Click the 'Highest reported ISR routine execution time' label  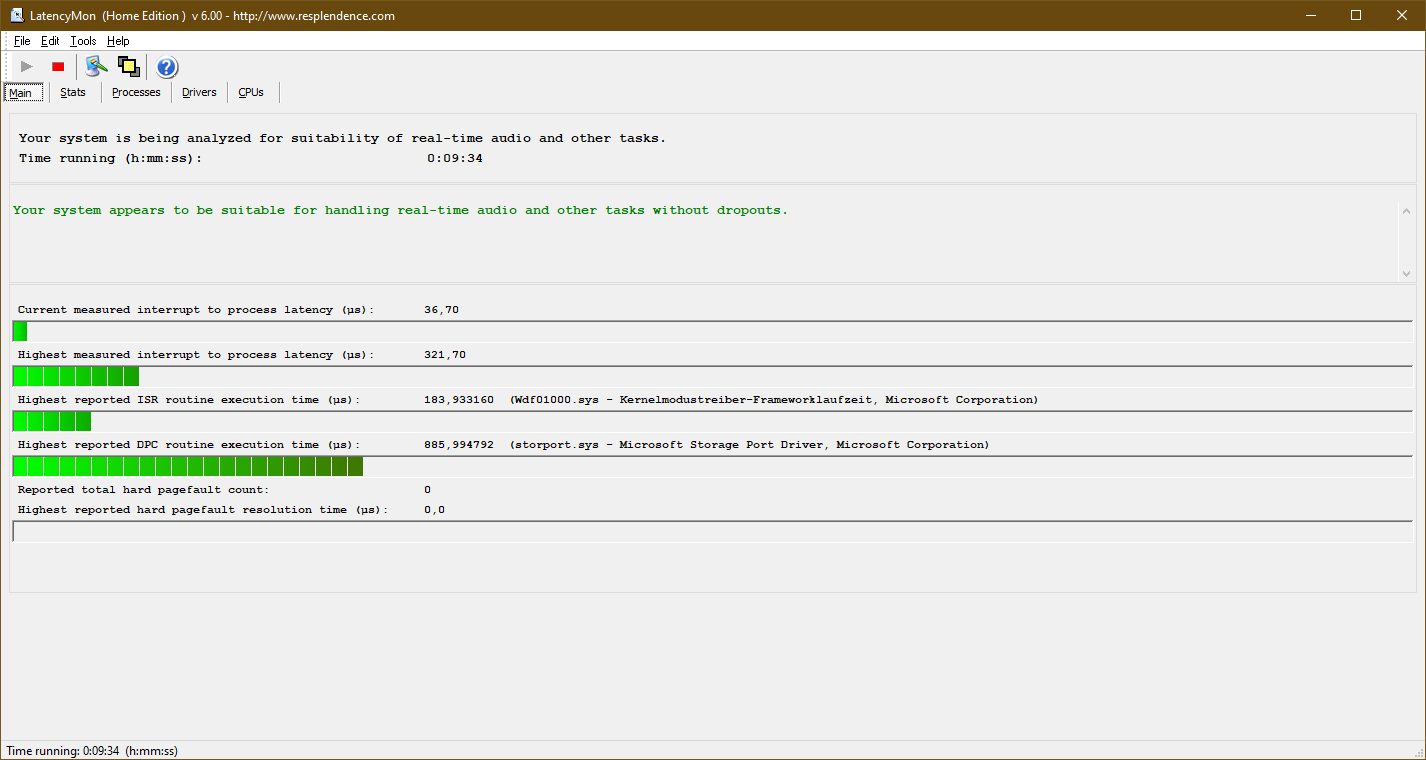pyautogui.click(x=188, y=400)
